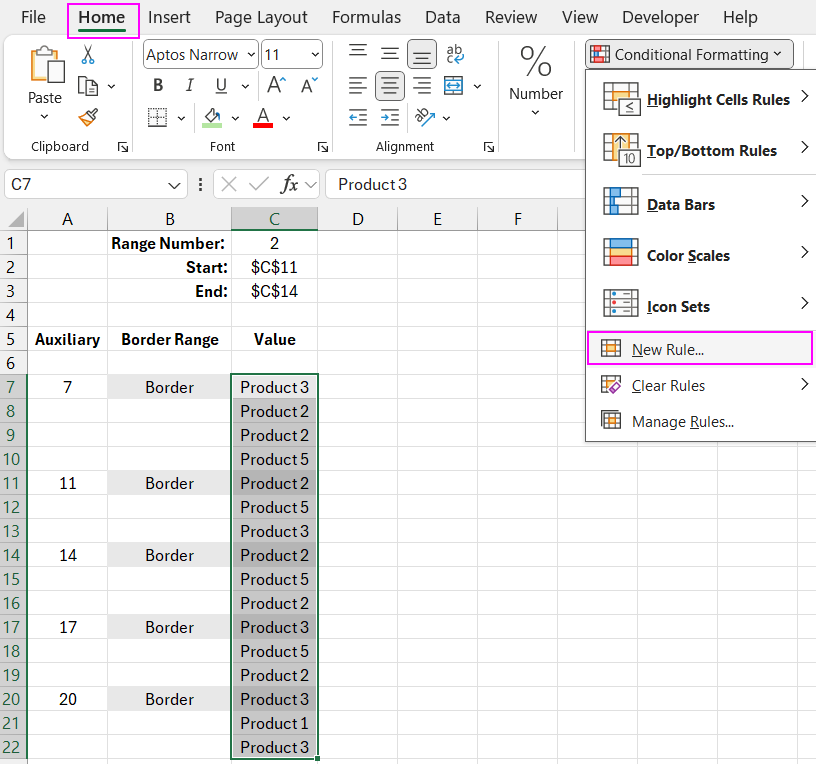Viewport: 816px width, 764px height.
Task: Click the Insert Function fx icon
Action: click(289, 184)
